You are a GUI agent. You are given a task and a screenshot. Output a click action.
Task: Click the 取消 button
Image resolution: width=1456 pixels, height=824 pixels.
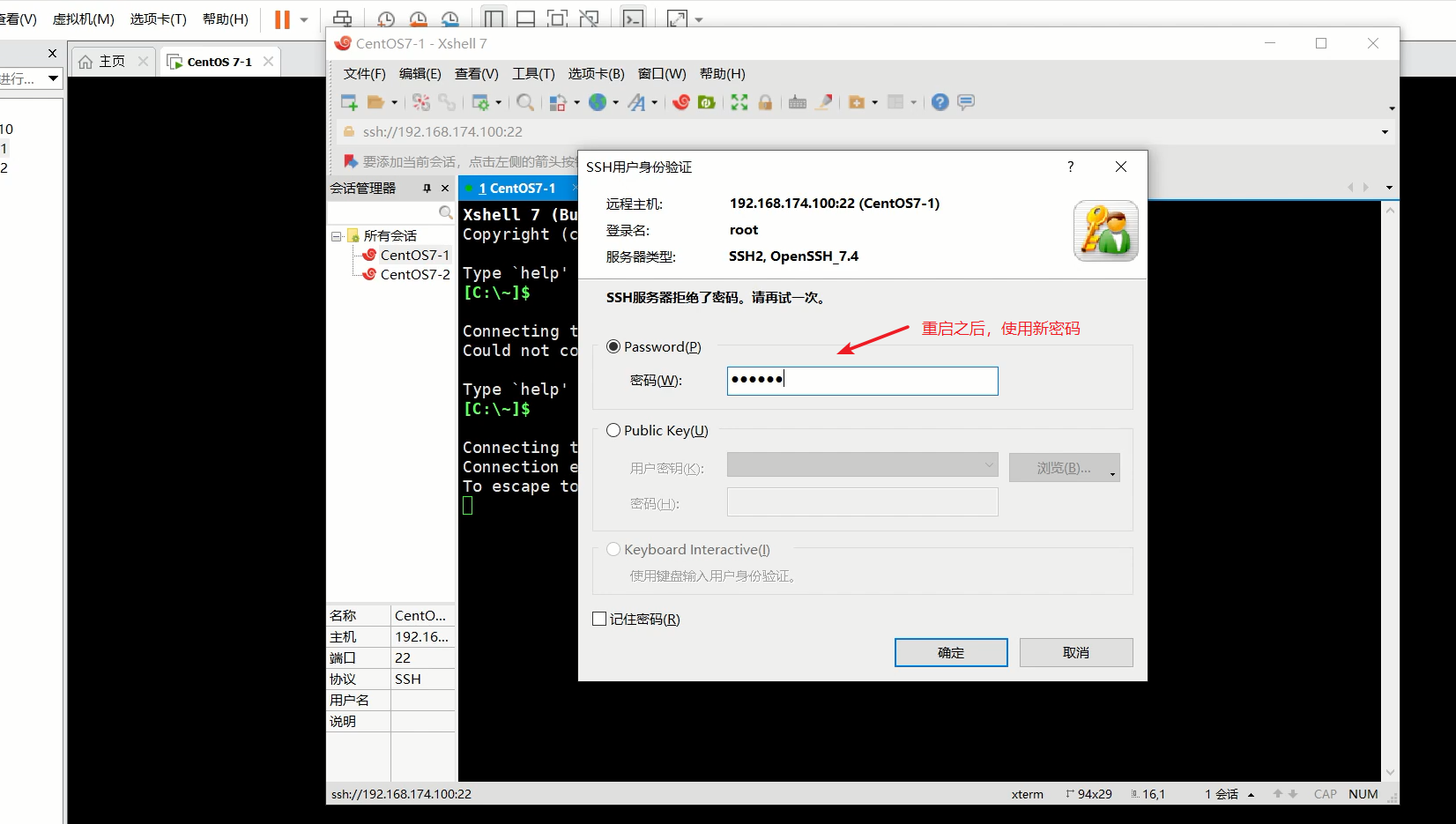(x=1076, y=653)
